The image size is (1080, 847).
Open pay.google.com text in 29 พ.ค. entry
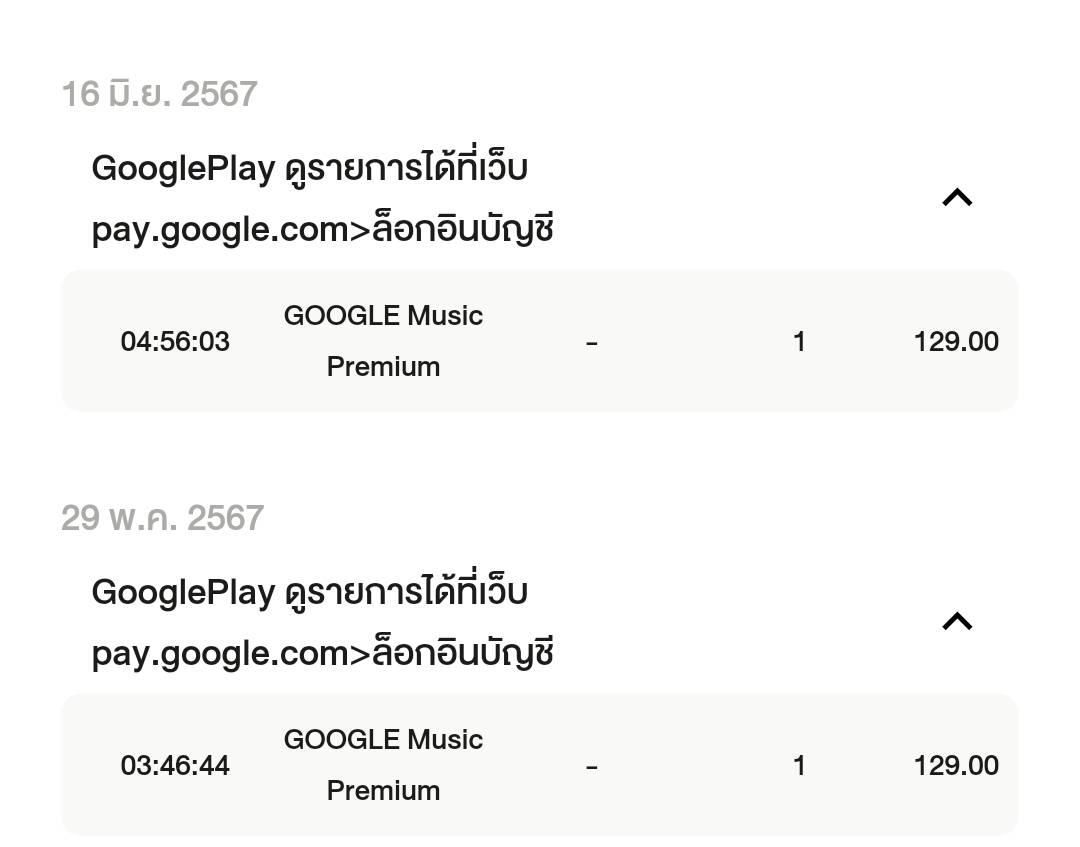[x=220, y=654]
